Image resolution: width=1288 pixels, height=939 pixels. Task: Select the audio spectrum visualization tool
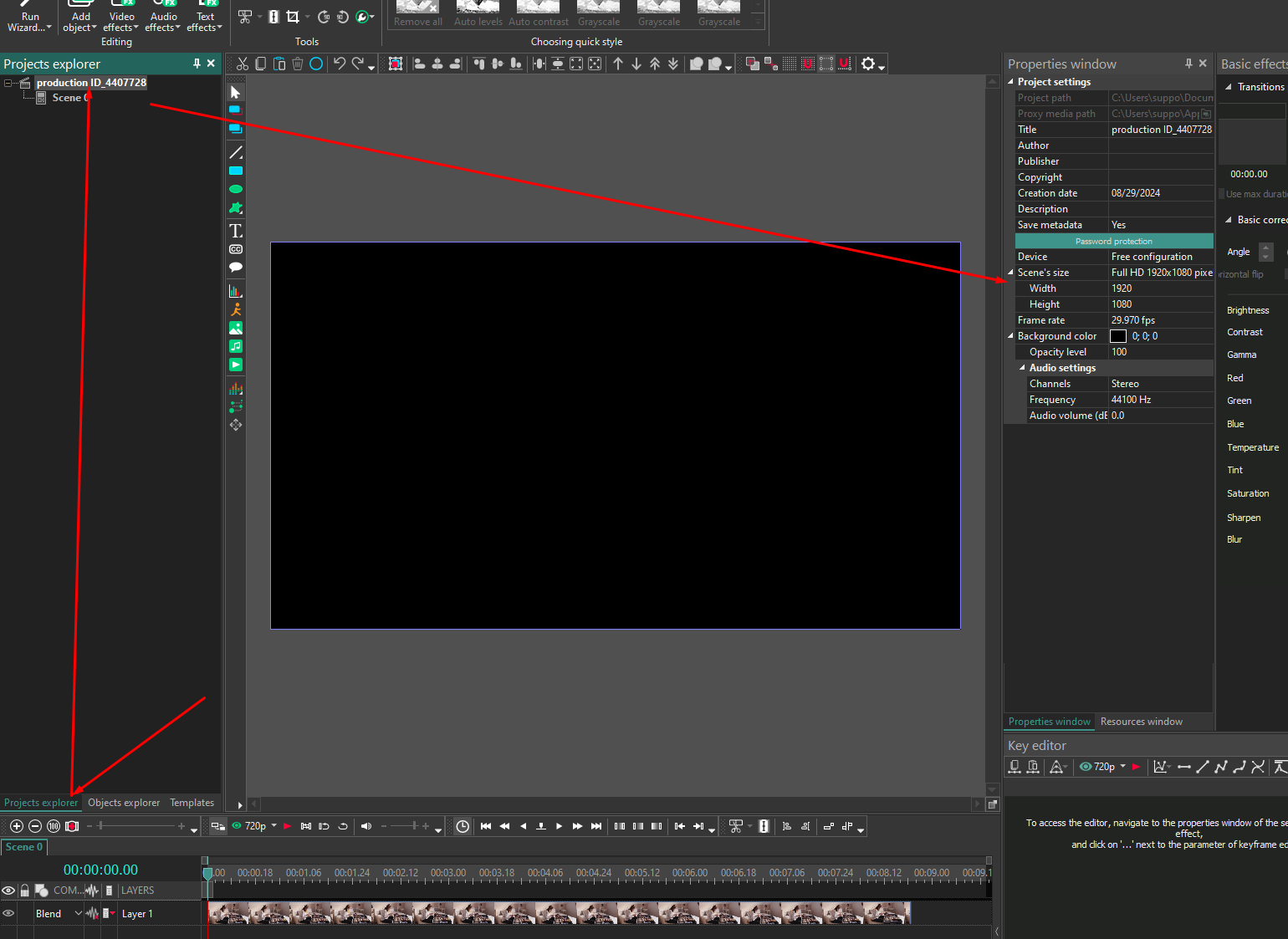[x=236, y=388]
